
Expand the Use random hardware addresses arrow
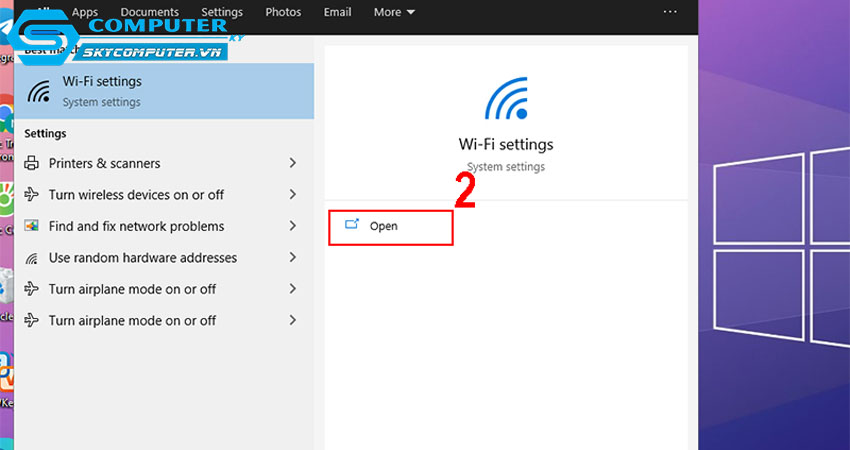[x=293, y=258]
